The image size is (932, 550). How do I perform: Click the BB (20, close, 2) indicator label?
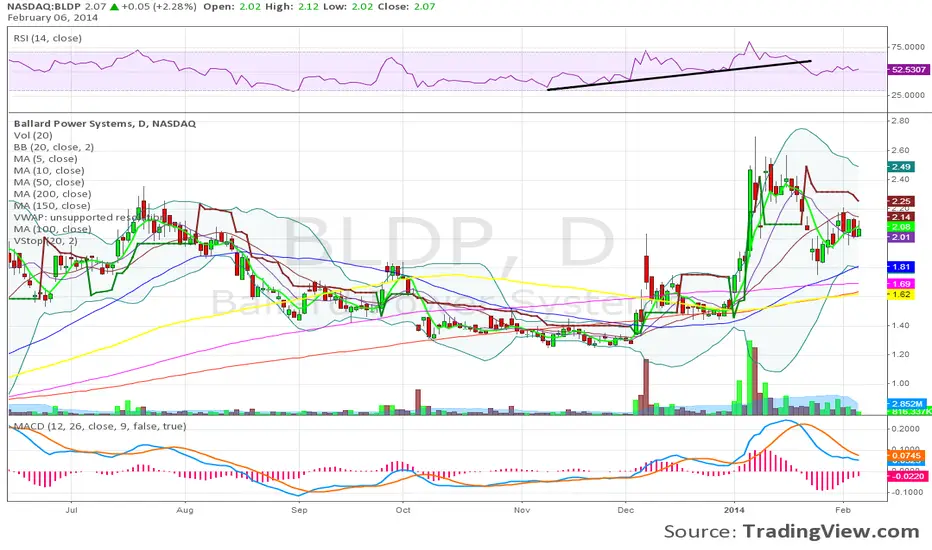[53, 147]
